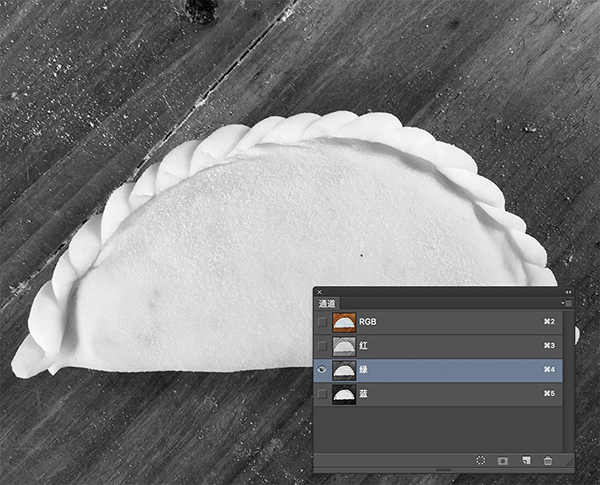
Task: Click the Blue channel thumbnail
Action: 344,394
